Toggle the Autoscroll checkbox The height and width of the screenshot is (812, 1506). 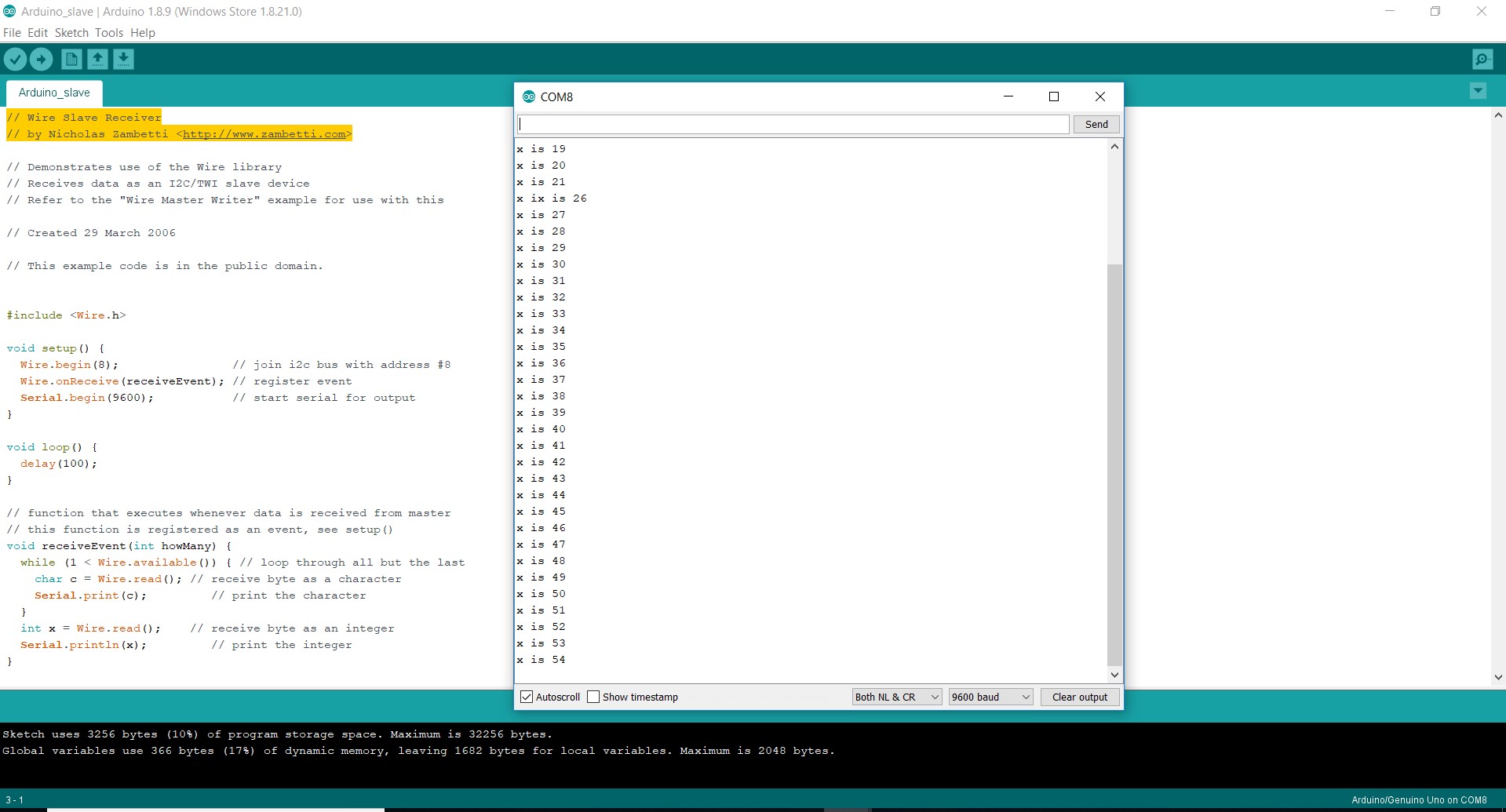pos(527,697)
